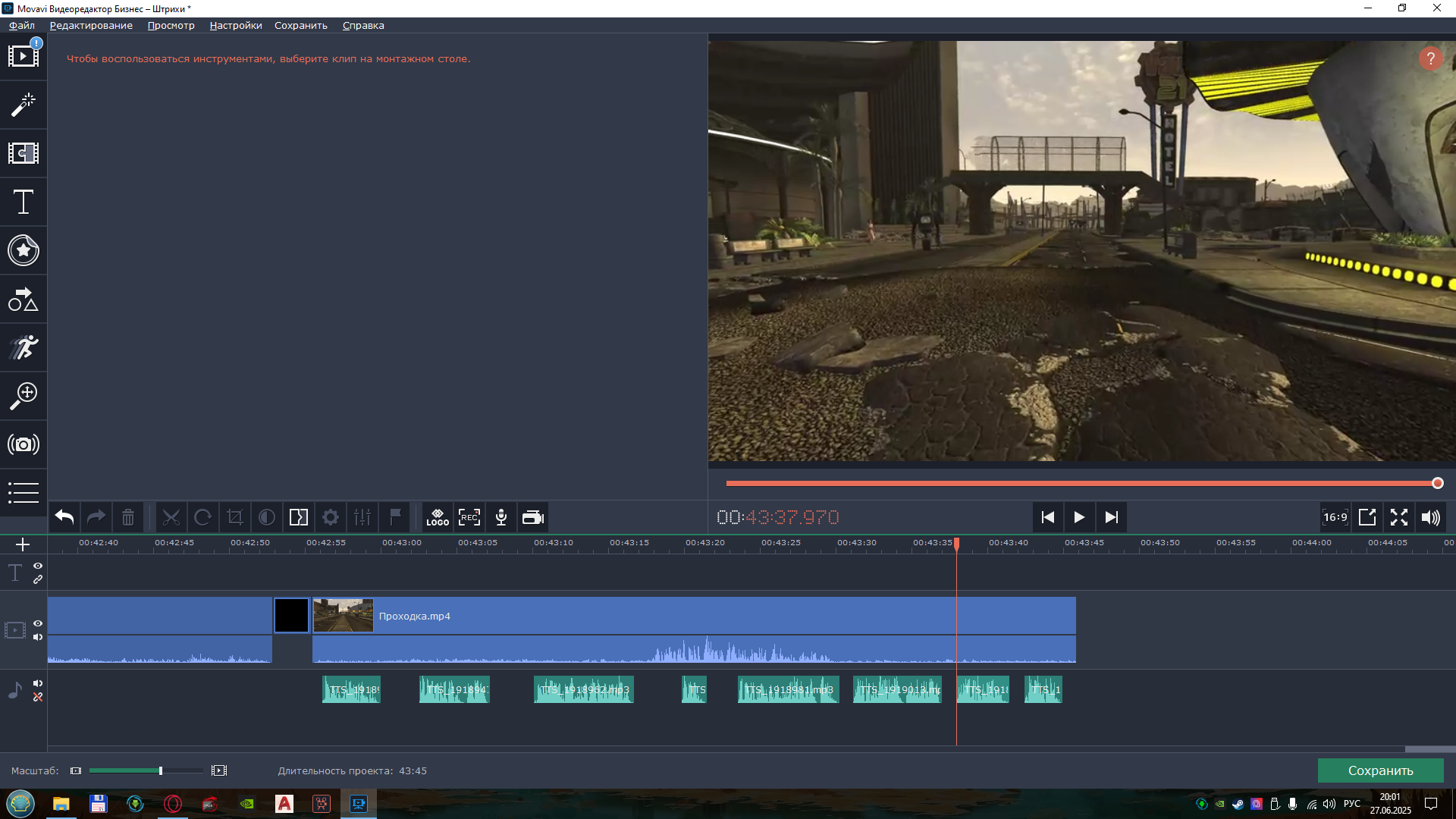Toggle preview volume speaker
The image size is (1456, 819).
(1430, 517)
